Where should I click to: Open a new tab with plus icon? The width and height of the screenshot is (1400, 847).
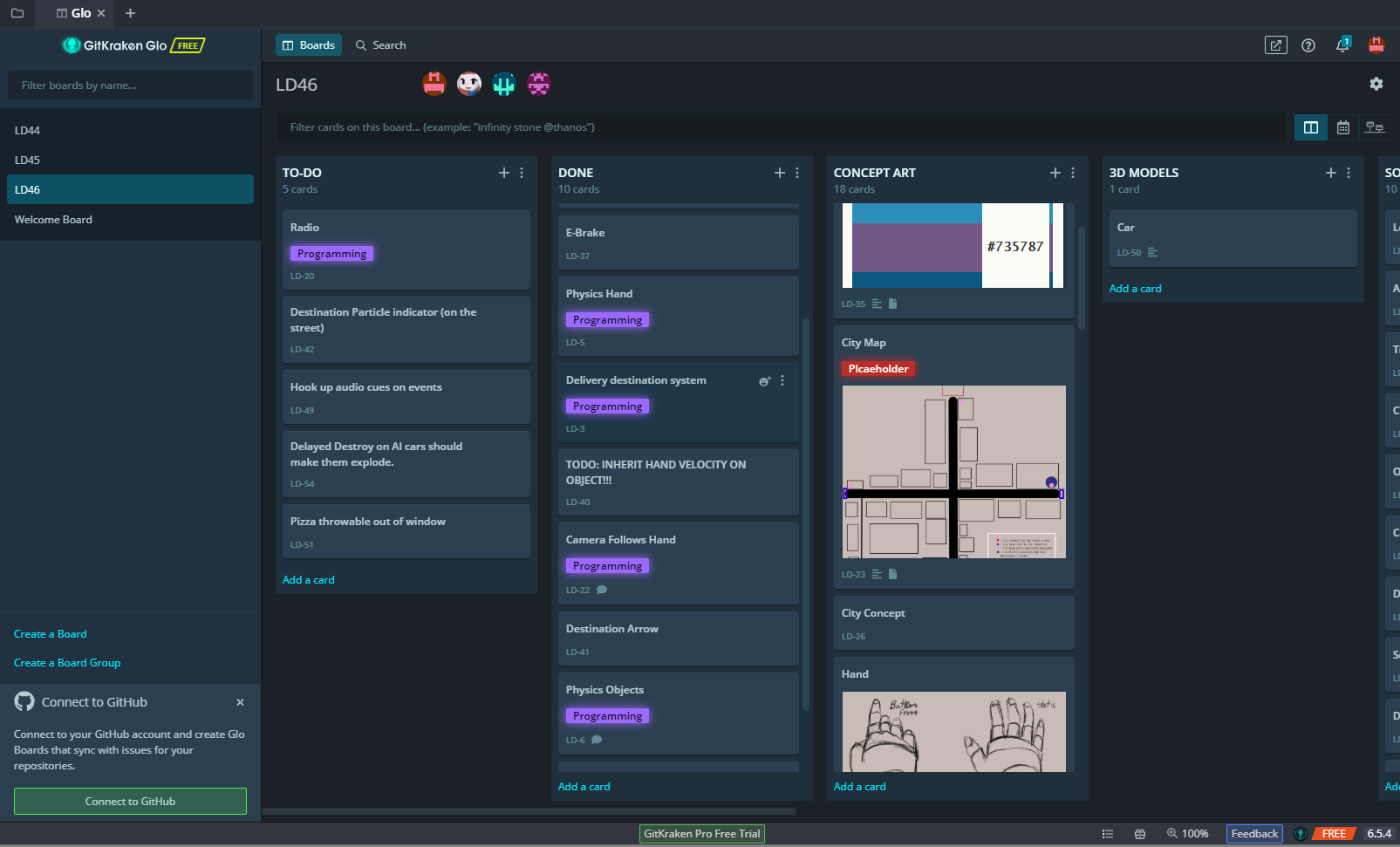(130, 13)
